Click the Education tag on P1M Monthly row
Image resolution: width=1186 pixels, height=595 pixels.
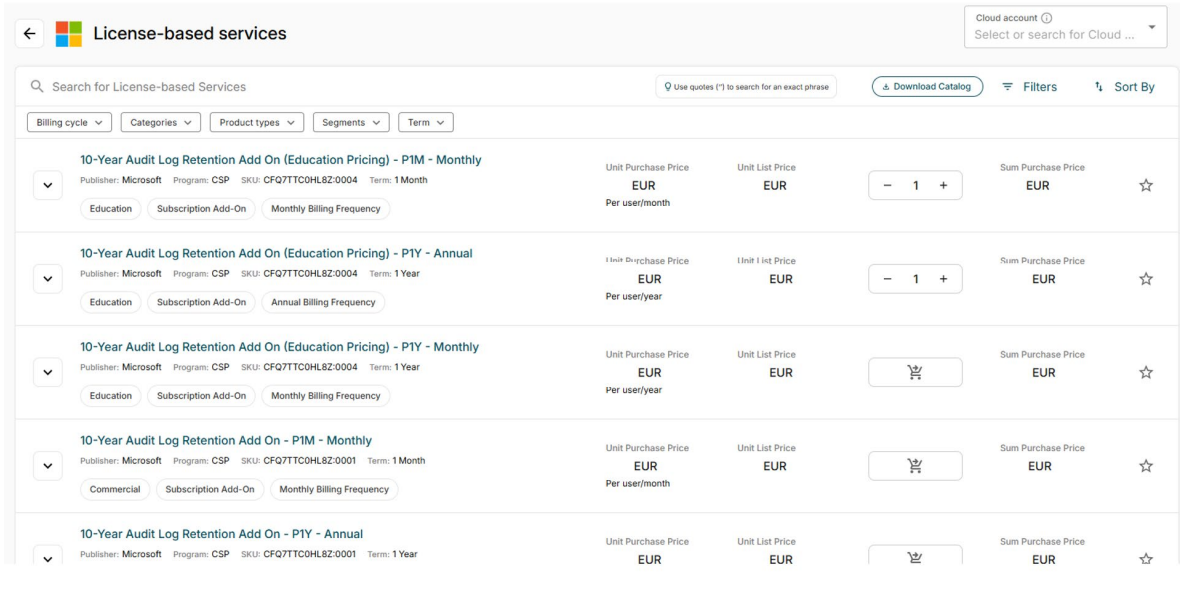[x=110, y=209]
